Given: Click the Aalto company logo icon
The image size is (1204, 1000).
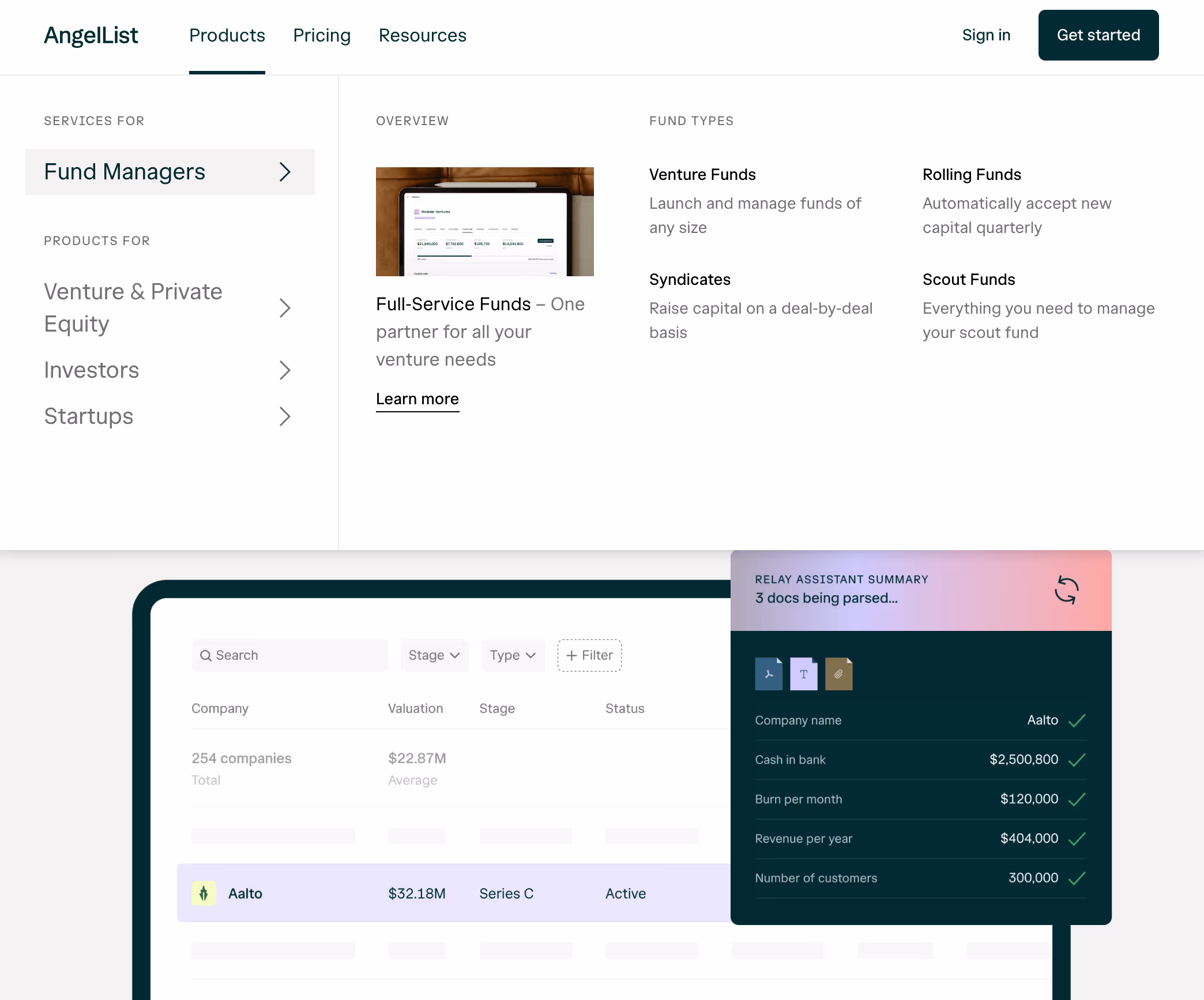Looking at the screenshot, I should (204, 893).
